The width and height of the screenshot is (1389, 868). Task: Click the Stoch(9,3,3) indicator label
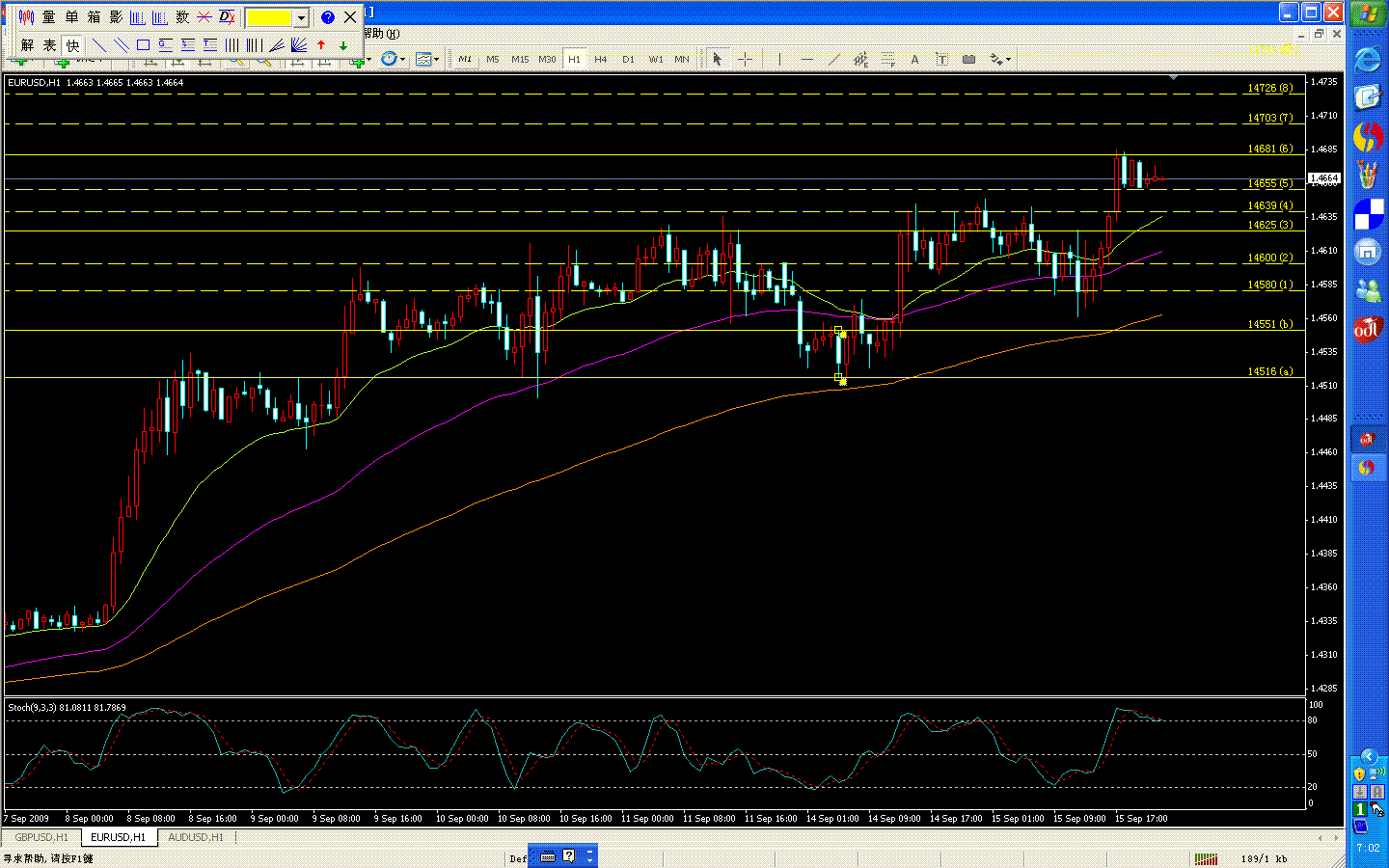click(67, 708)
